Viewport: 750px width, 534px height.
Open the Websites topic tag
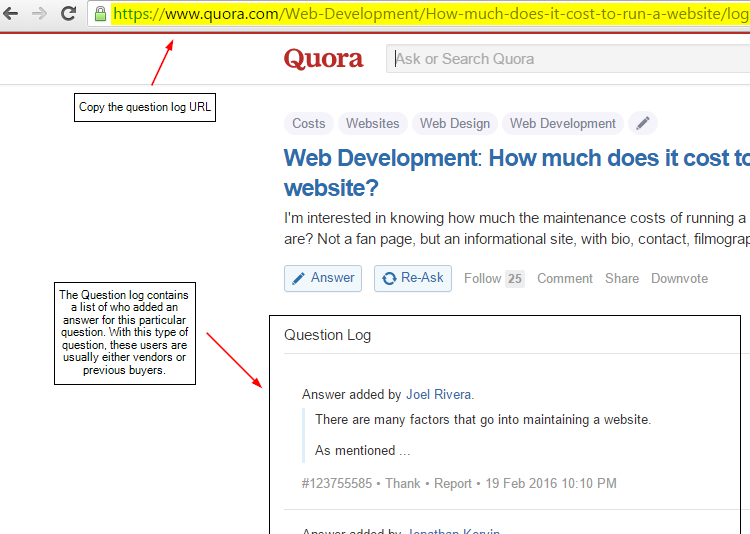tap(372, 124)
